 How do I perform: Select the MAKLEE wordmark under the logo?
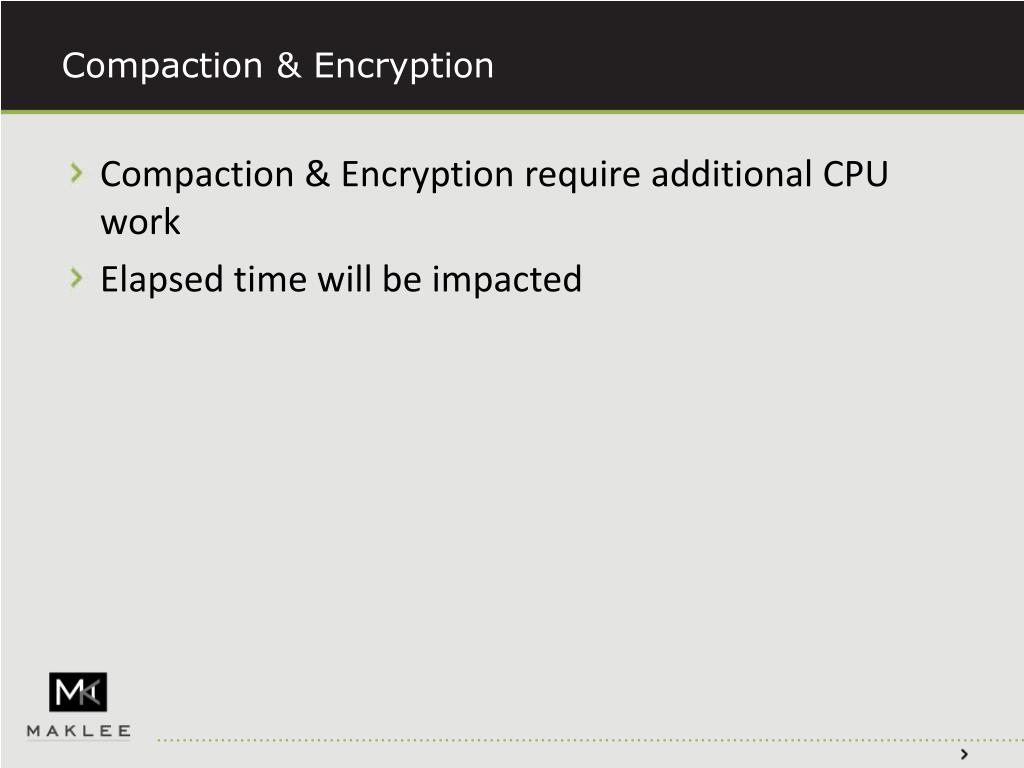pyautogui.click(x=78, y=731)
